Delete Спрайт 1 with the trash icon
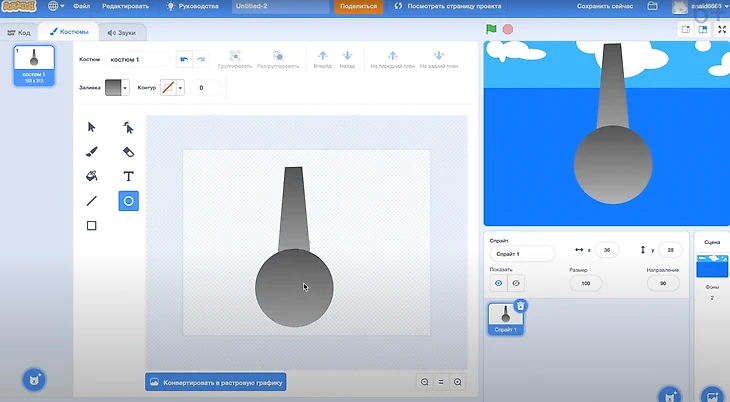Screen dimensions: 730x402 [x=520, y=306]
